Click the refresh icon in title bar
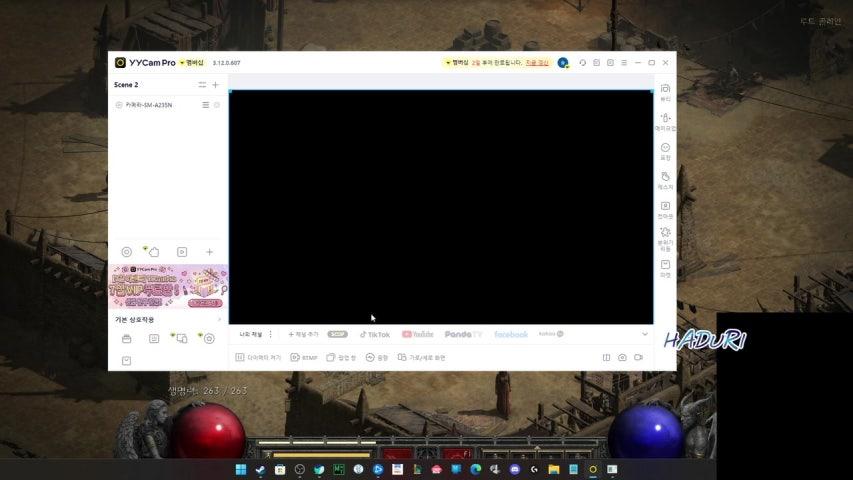 583,63
